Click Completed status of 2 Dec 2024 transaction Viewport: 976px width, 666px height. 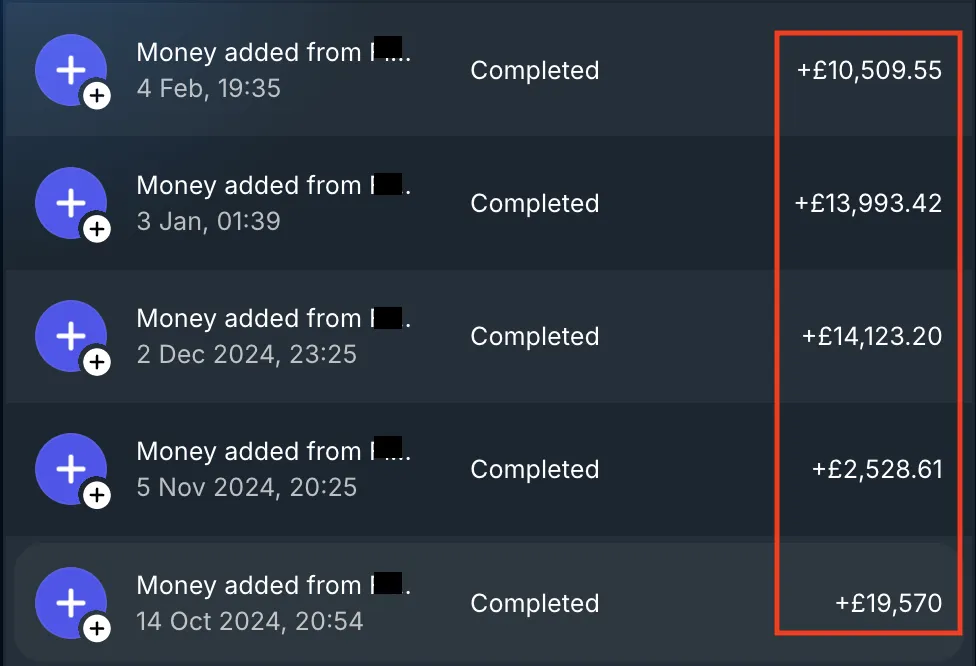click(535, 337)
